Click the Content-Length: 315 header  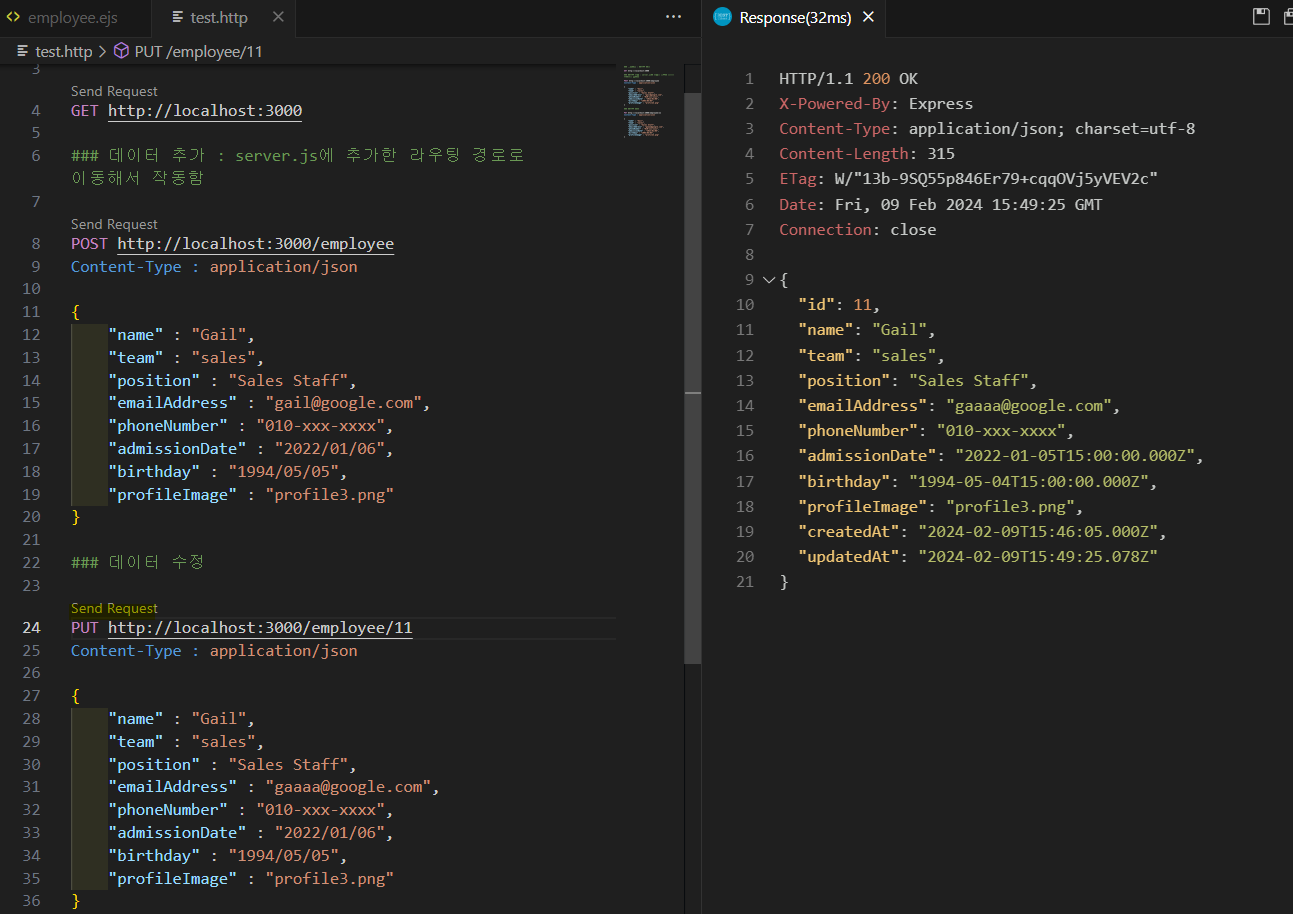coord(867,154)
